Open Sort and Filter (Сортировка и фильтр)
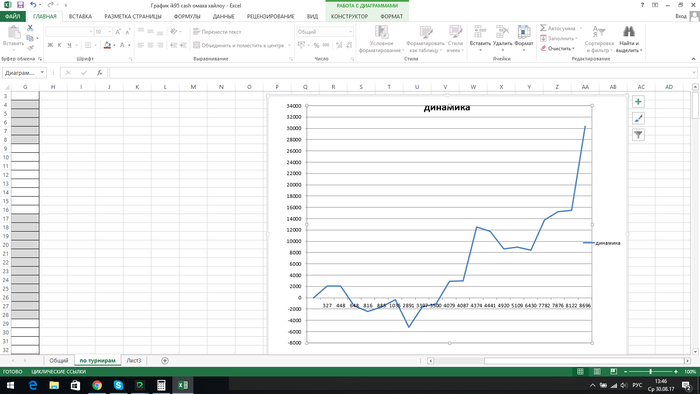Viewport: 700px width, 394px height. tap(599, 39)
